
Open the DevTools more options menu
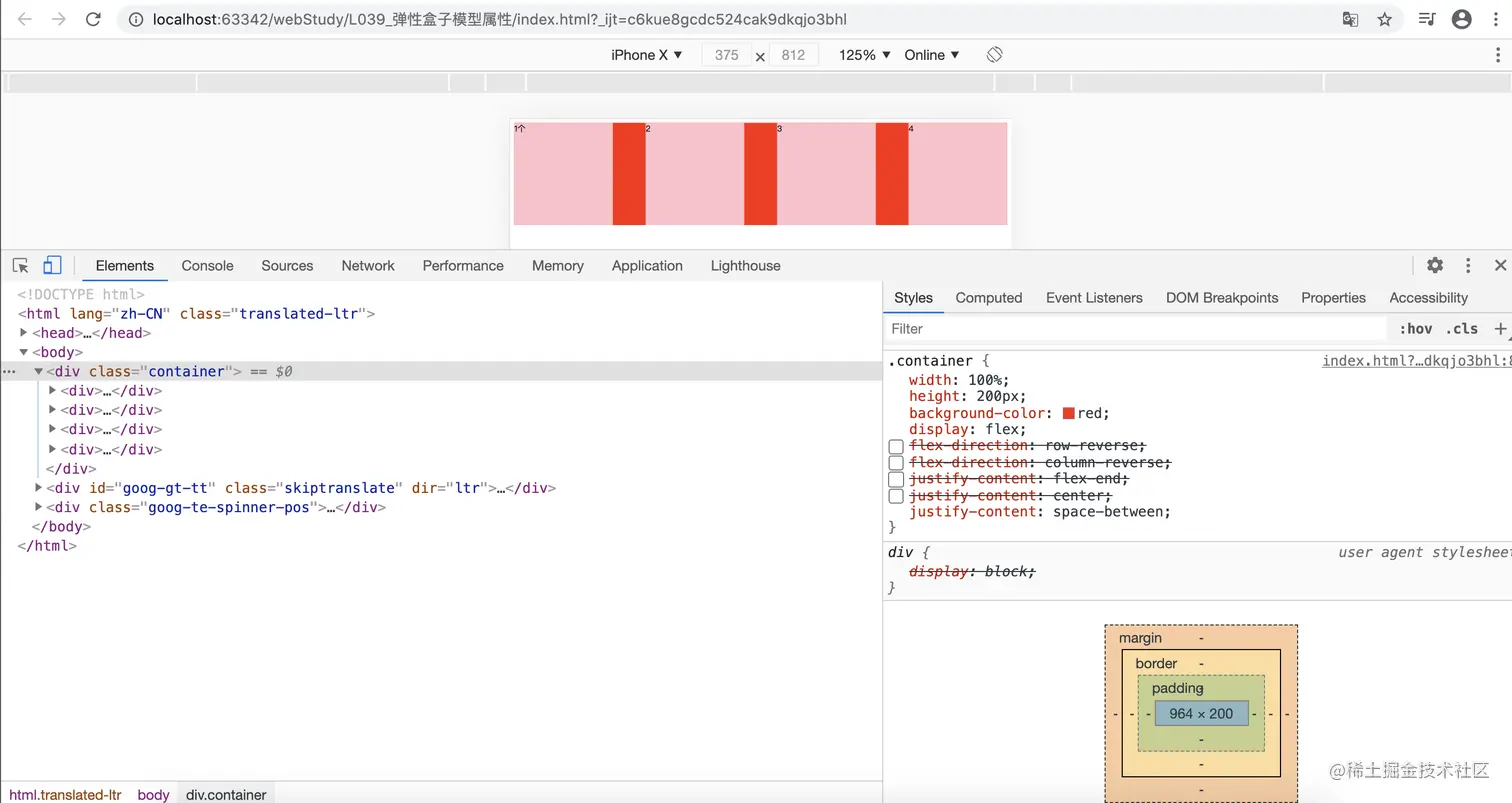(1468, 265)
